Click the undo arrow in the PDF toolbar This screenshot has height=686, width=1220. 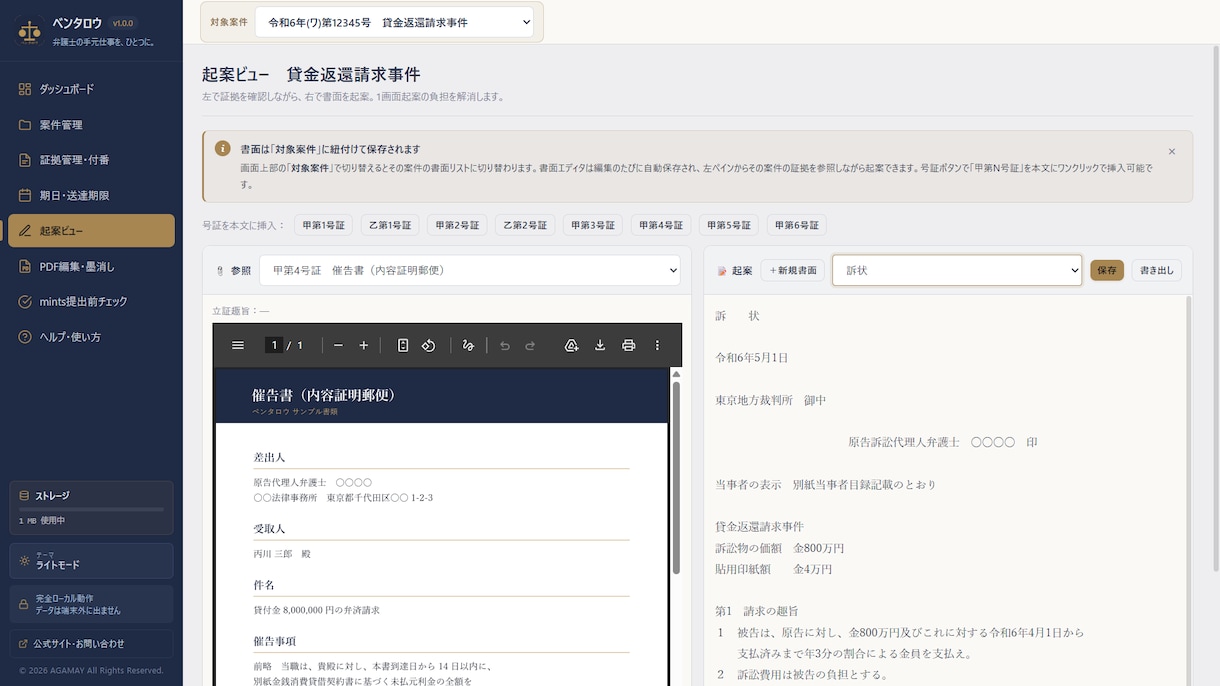505,345
